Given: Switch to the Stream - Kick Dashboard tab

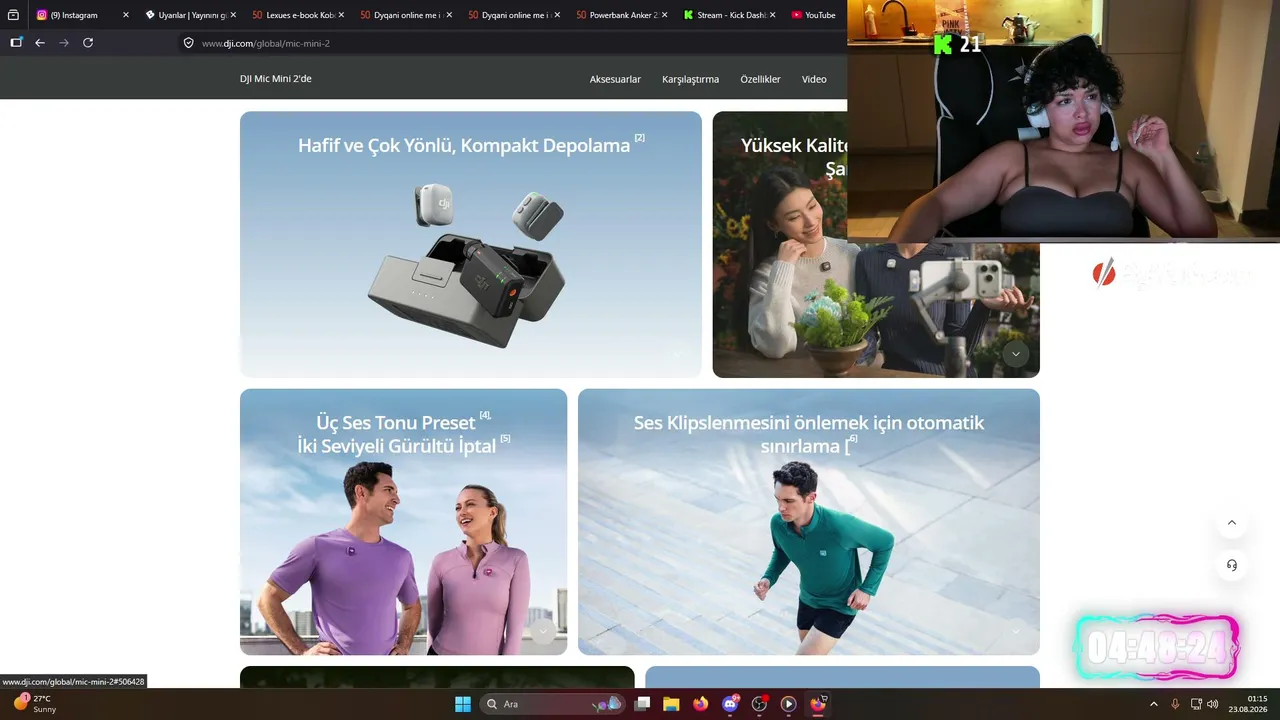Looking at the screenshot, I should [x=730, y=15].
